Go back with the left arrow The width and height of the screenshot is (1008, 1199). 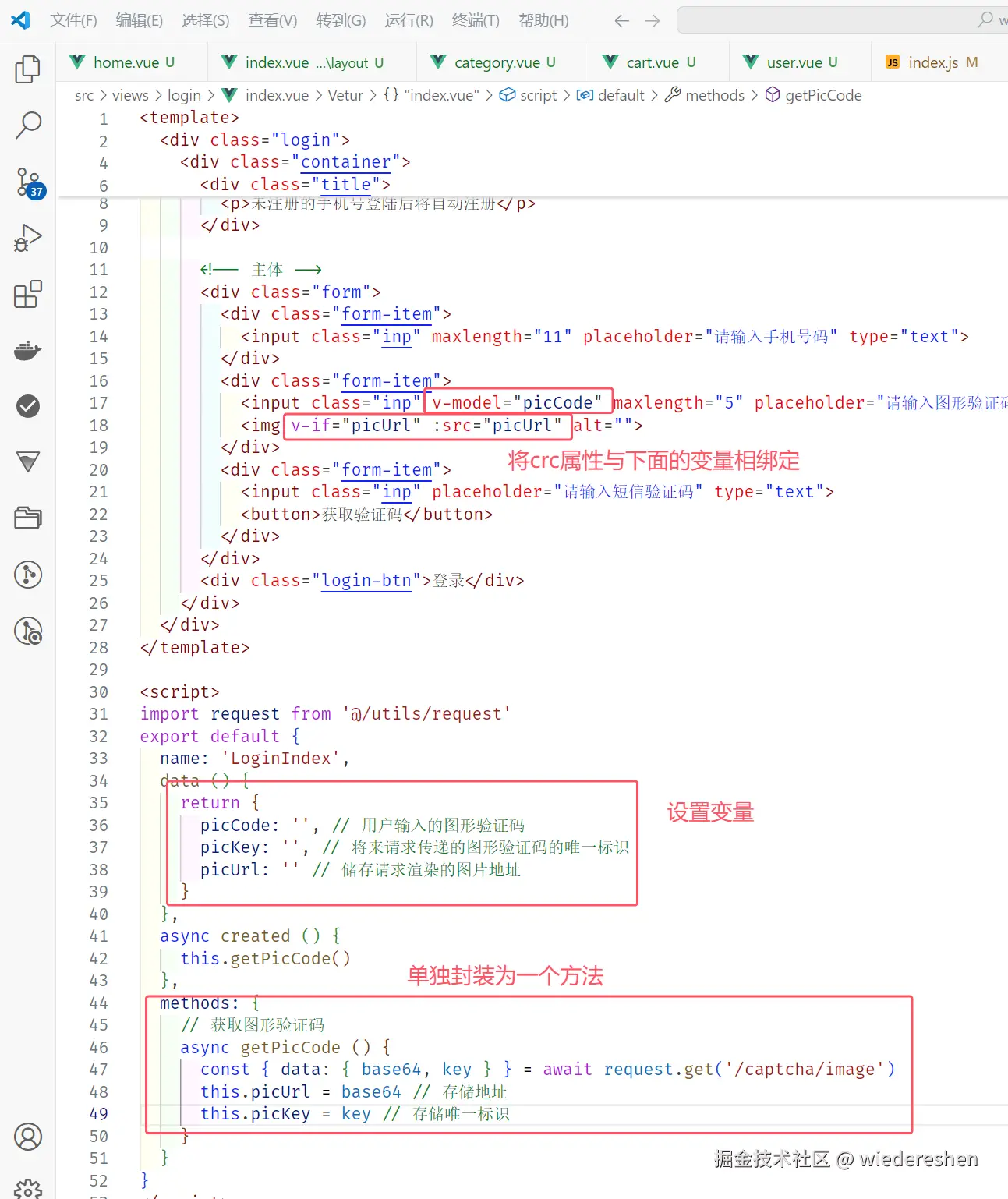[x=621, y=21]
